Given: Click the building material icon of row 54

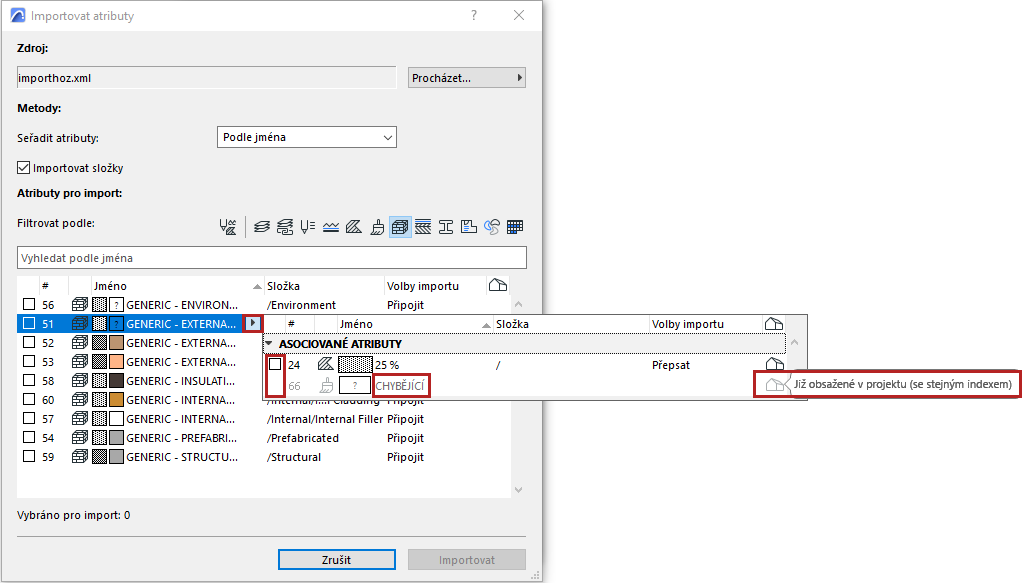Looking at the screenshot, I should pyautogui.click(x=80, y=438).
